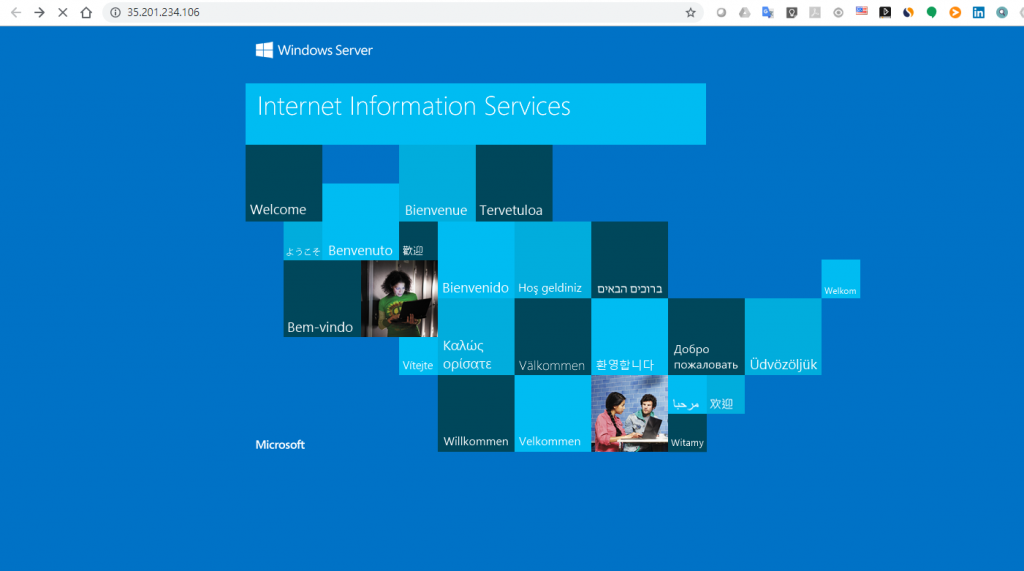Open the browser home page

tap(86, 12)
